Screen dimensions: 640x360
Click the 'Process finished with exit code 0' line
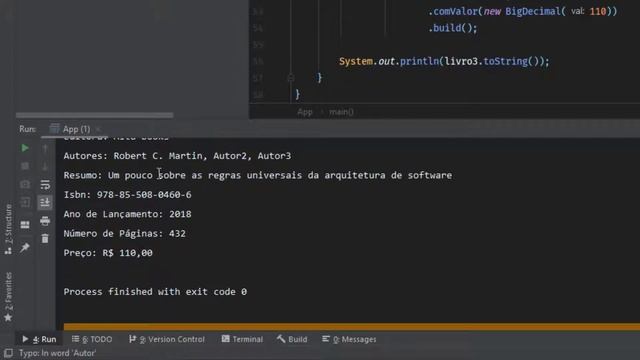coord(155,292)
